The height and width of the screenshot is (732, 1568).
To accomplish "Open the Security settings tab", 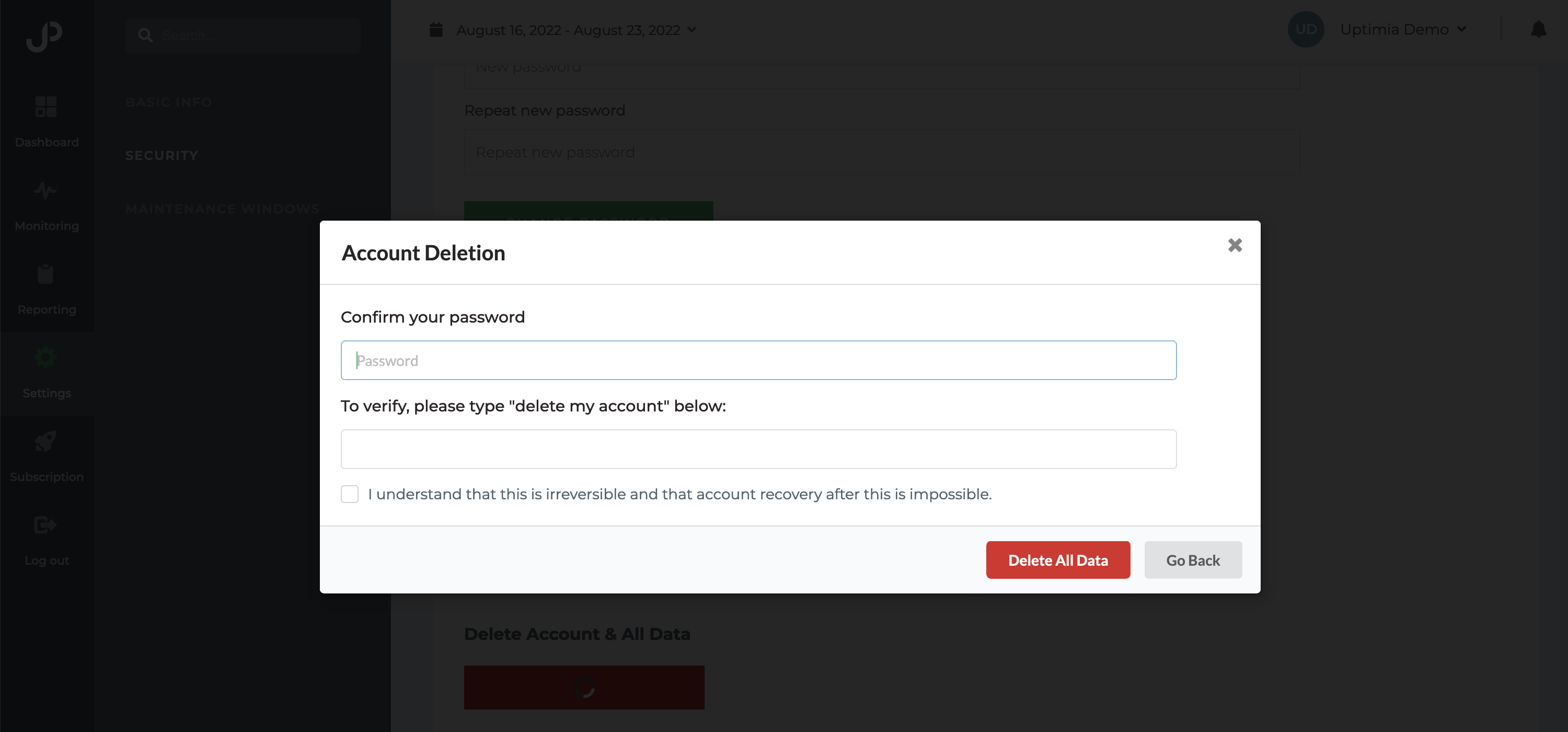I will point(162,155).
